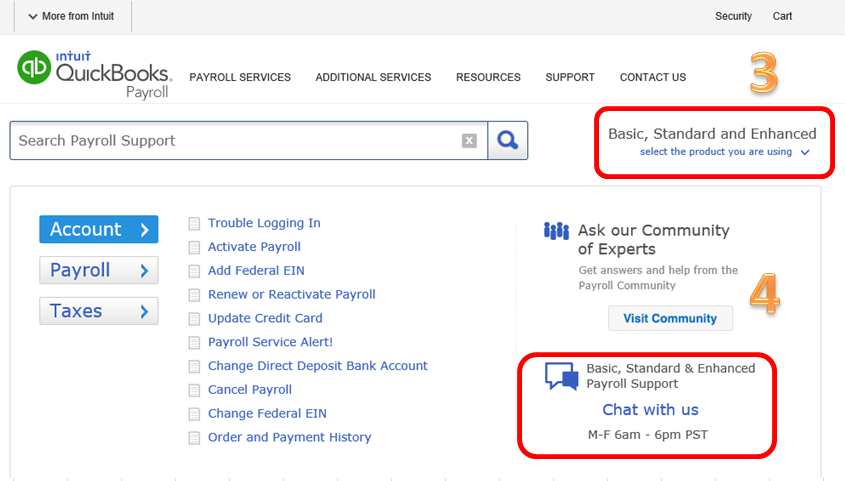Select the Taxes category button
Screen dimensions: 845x481
[99, 311]
